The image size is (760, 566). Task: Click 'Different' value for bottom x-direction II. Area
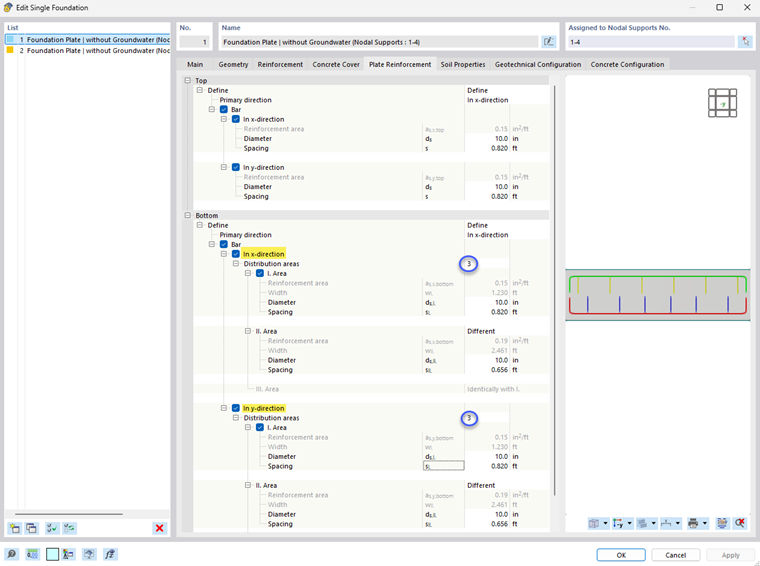coord(481,331)
